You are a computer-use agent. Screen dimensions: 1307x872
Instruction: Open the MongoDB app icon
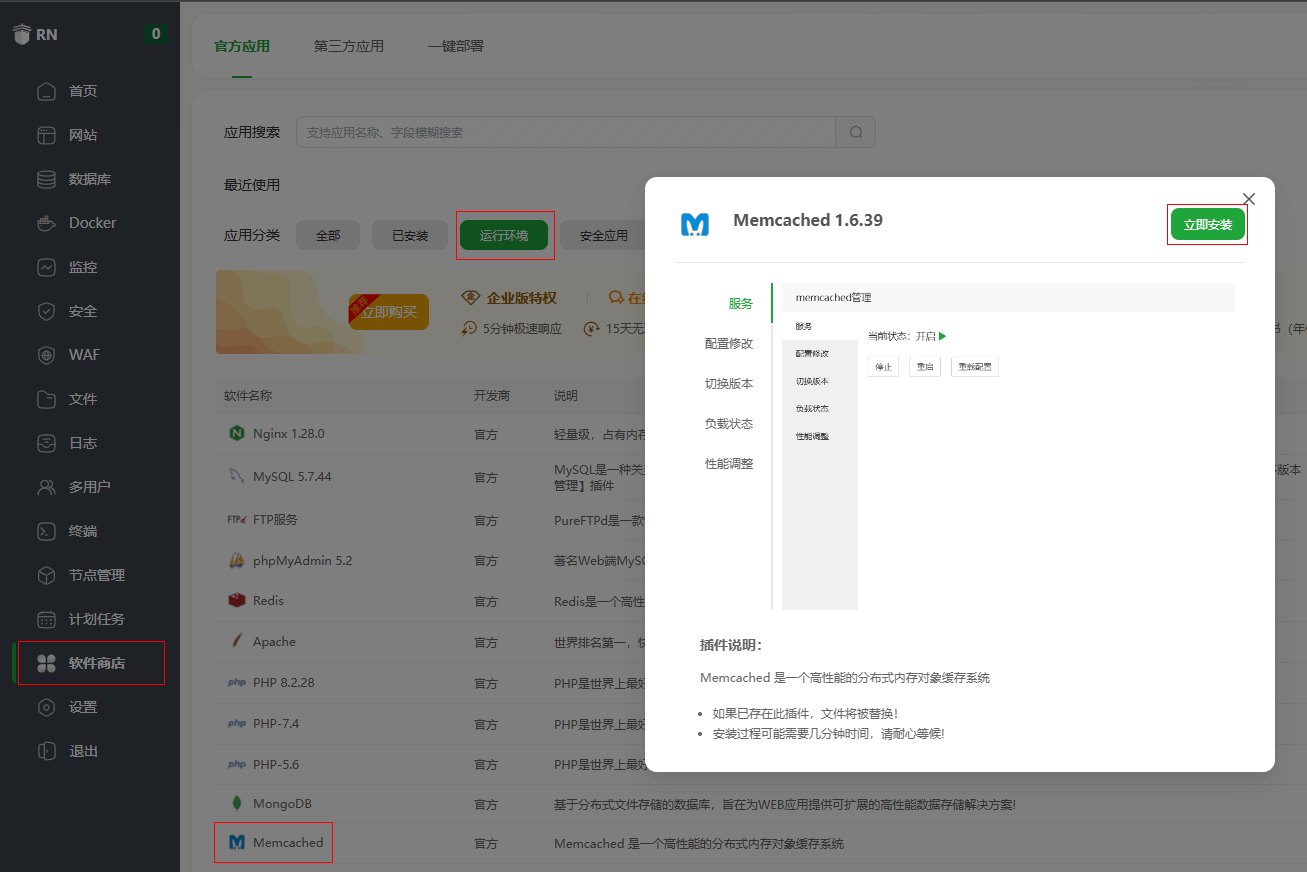235,803
